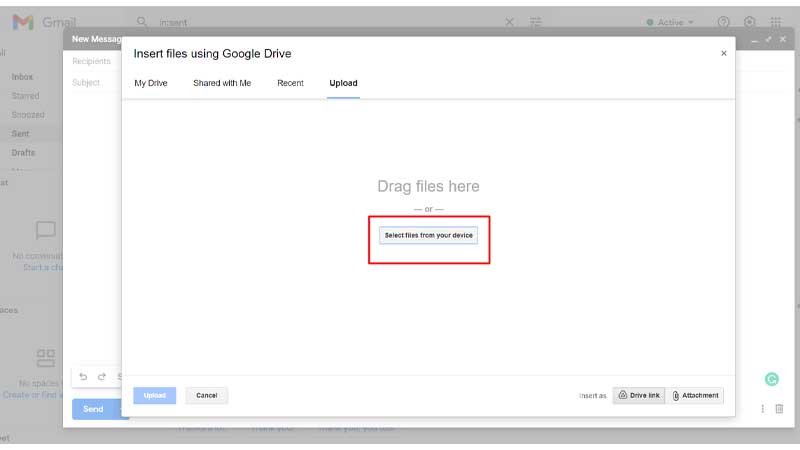Go to the Inbox folder
The height and width of the screenshot is (450, 800).
click(22, 77)
